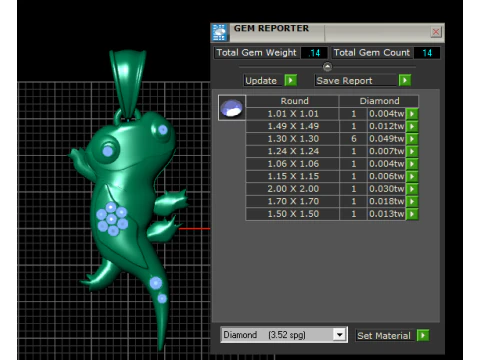Select the 1.24 X 1.24 size cell
The image size is (480, 360).
coord(293,151)
